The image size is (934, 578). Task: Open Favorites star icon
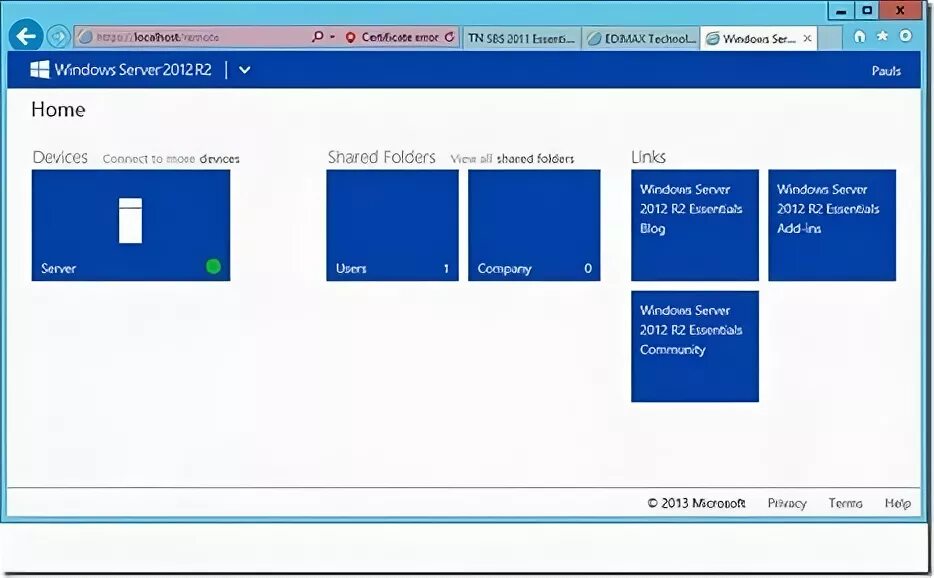882,36
